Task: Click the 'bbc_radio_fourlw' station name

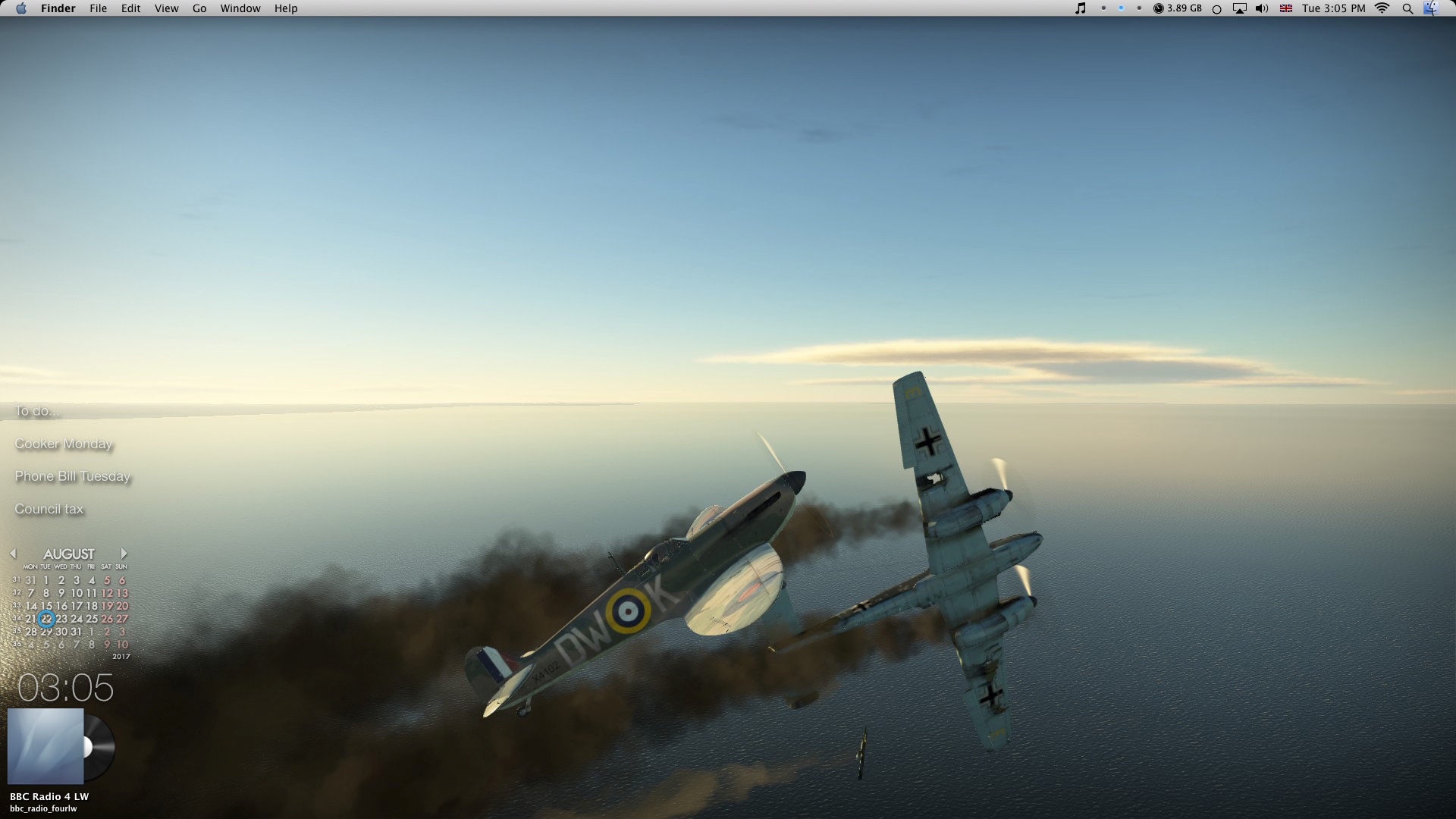Action: (43, 808)
